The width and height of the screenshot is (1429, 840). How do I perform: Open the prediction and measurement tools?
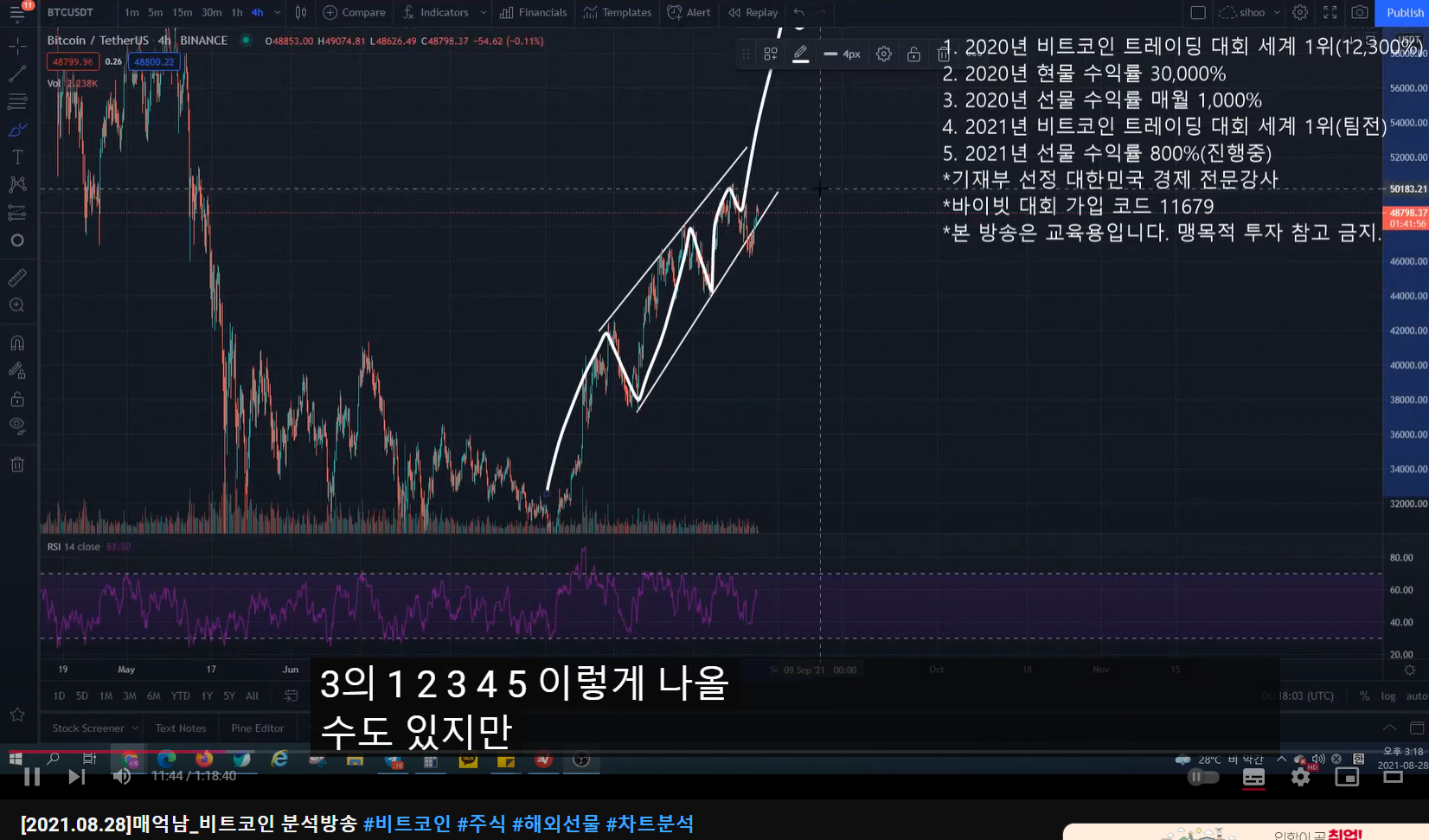[17, 213]
